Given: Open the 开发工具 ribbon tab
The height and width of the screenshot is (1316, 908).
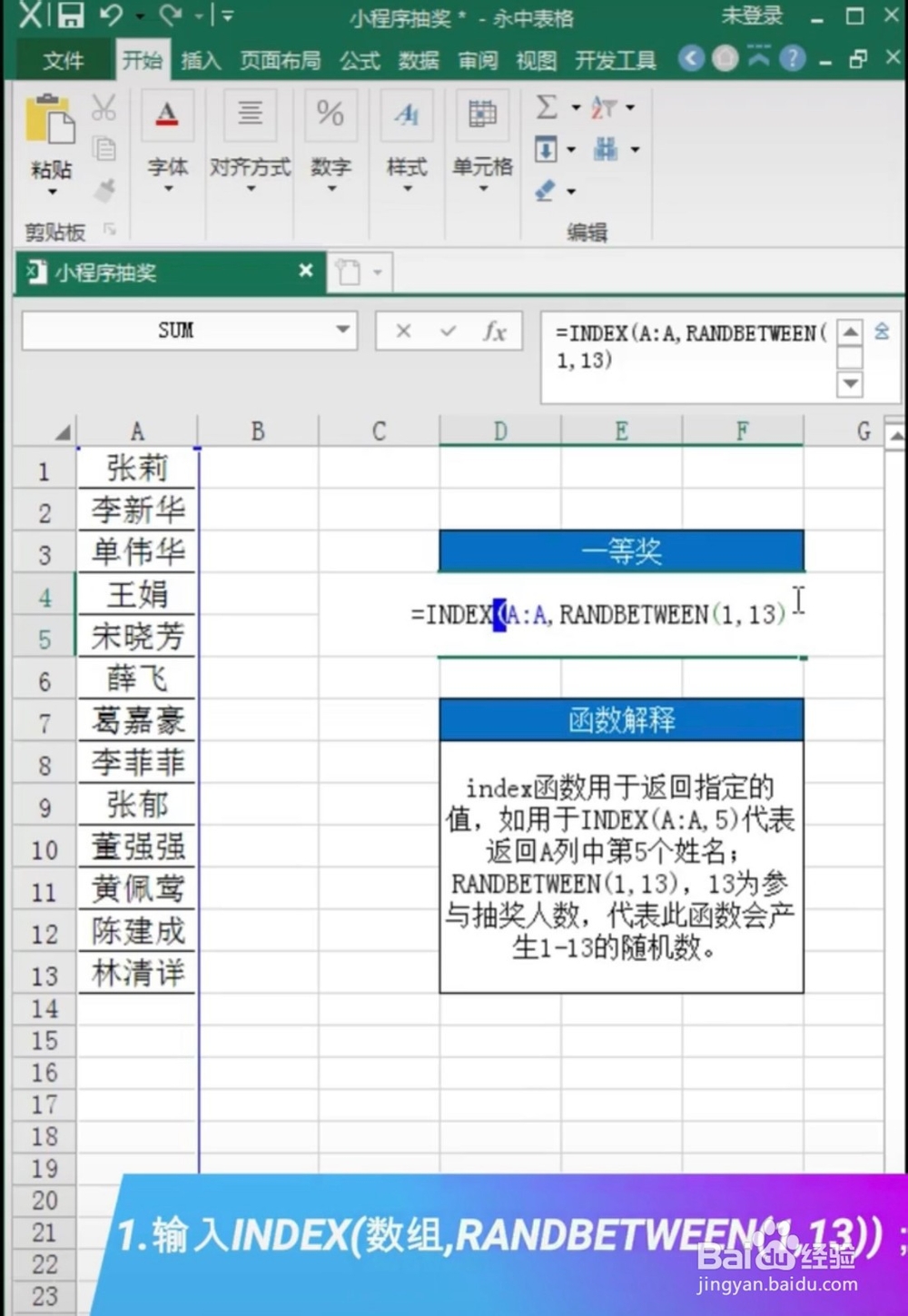Looking at the screenshot, I should pos(615,60).
